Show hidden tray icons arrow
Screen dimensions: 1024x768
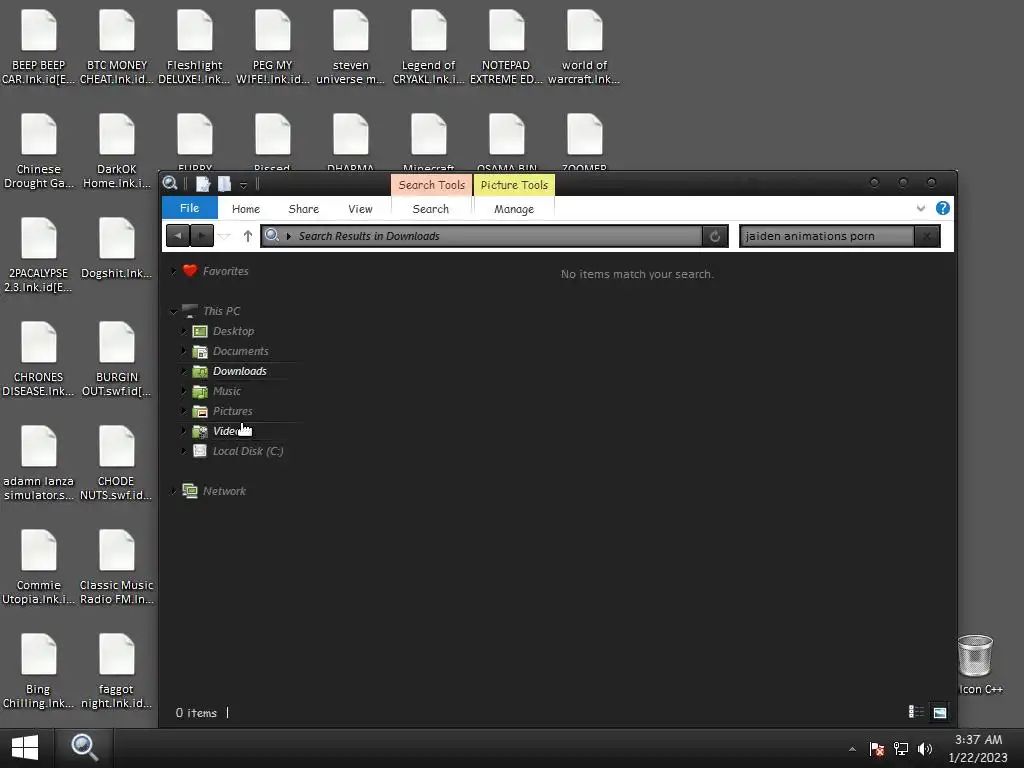pyautogui.click(x=852, y=749)
